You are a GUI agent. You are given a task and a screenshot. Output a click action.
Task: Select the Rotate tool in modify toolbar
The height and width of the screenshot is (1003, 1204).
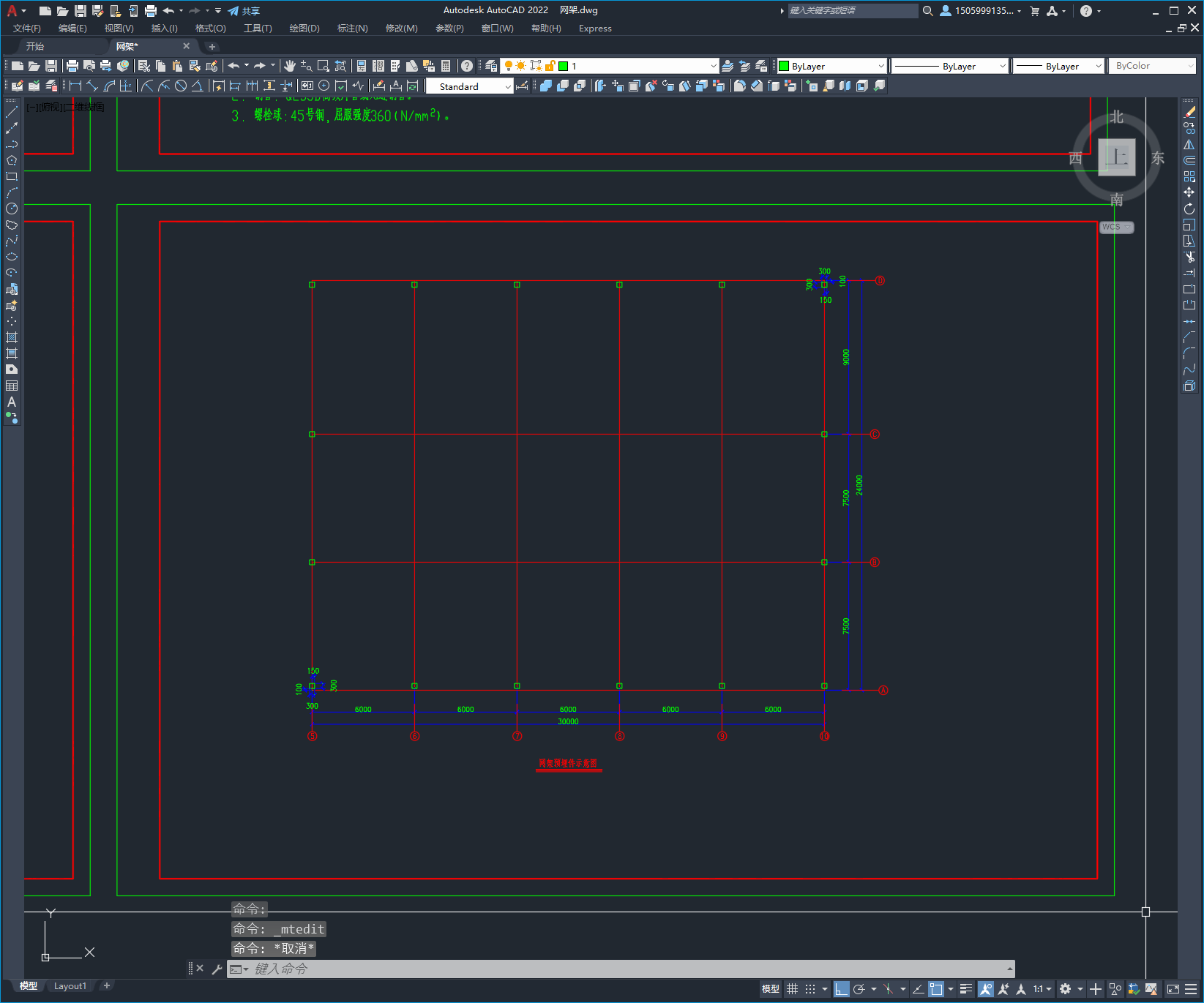coord(1189,209)
